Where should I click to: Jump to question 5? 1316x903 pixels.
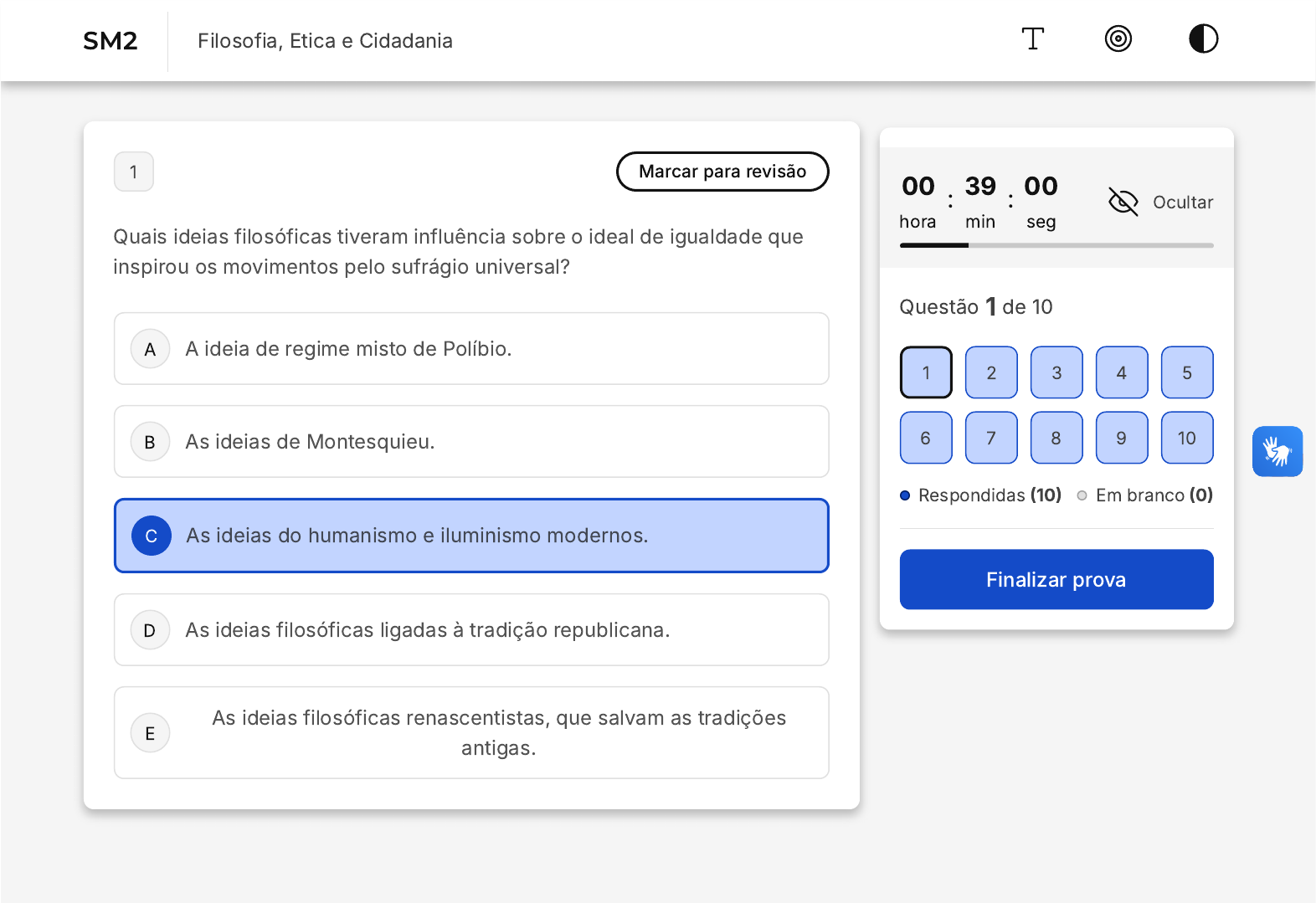coord(1186,372)
